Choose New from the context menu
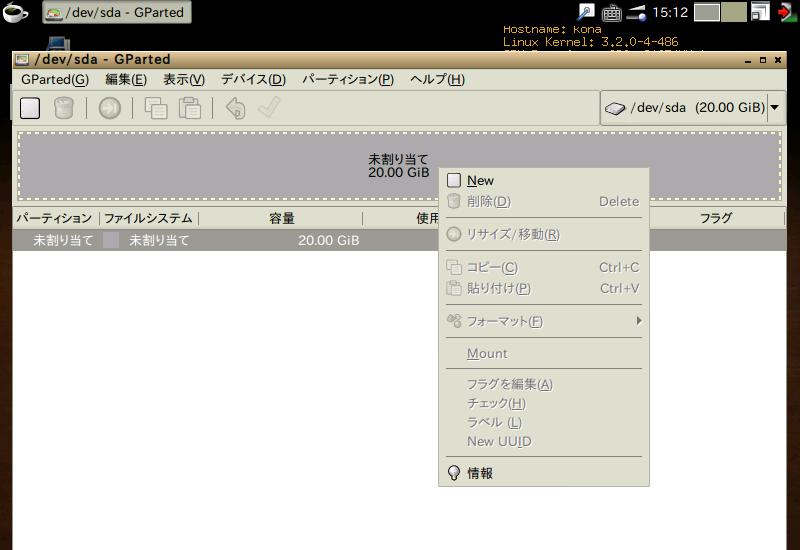Viewport: 800px width, 550px height. [544, 181]
